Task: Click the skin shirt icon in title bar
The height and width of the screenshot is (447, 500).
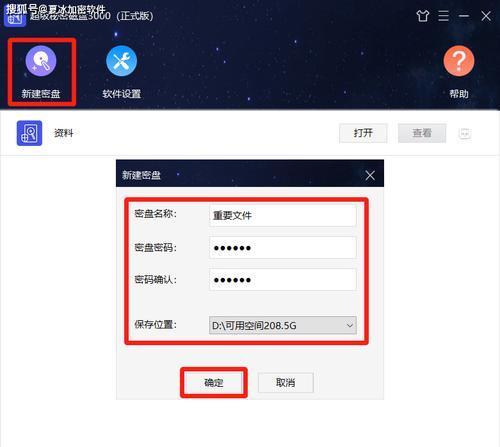Action: tap(423, 16)
